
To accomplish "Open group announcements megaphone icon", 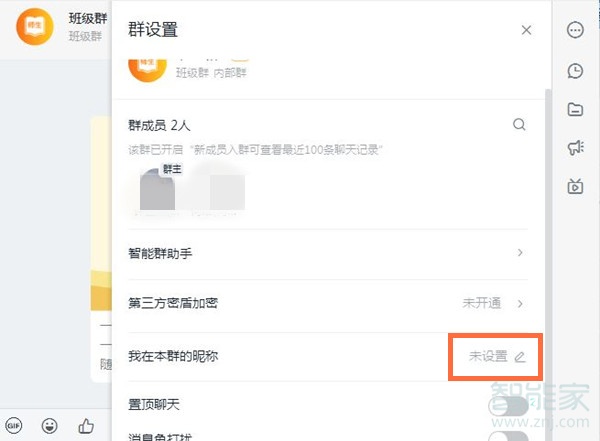I will (575, 148).
